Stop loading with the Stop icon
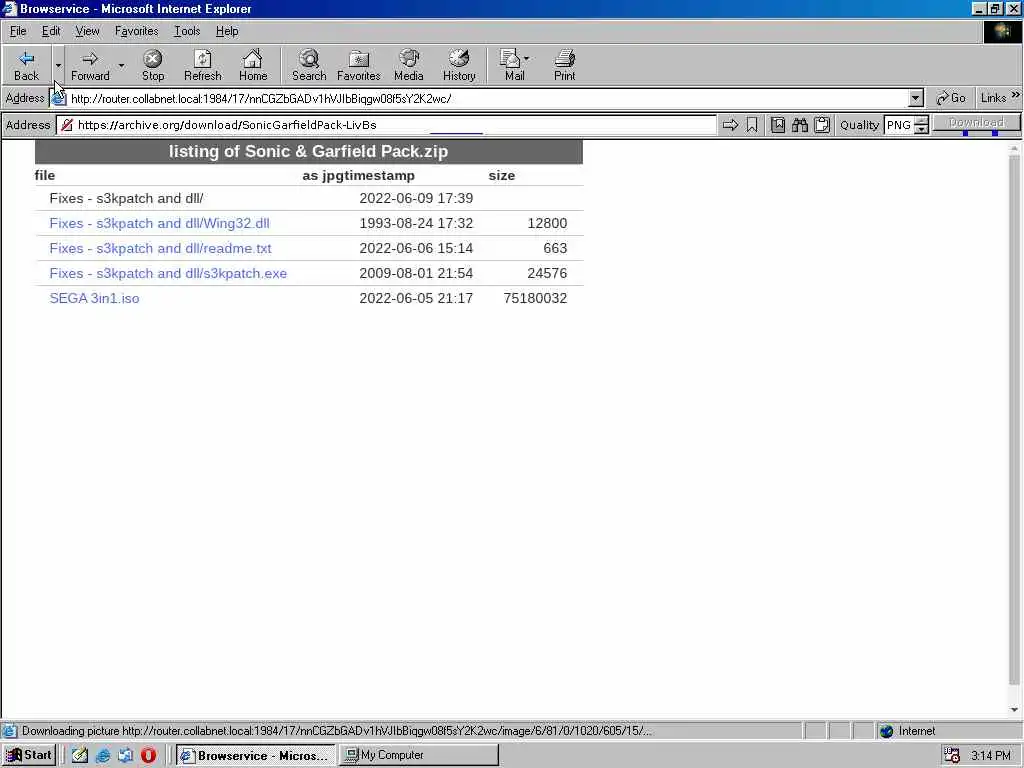The width and height of the screenshot is (1024, 768). click(x=153, y=59)
